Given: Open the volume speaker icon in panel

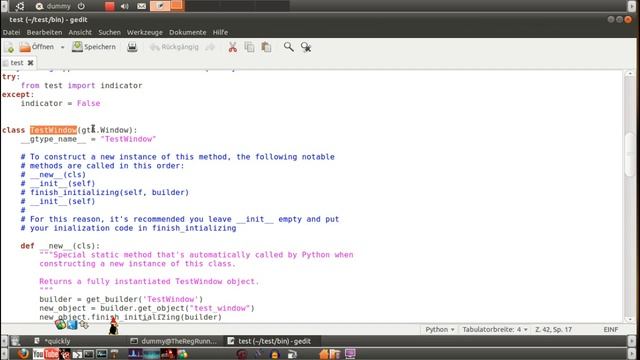Looking at the screenshot, I should pyautogui.click(x=125, y=6).
